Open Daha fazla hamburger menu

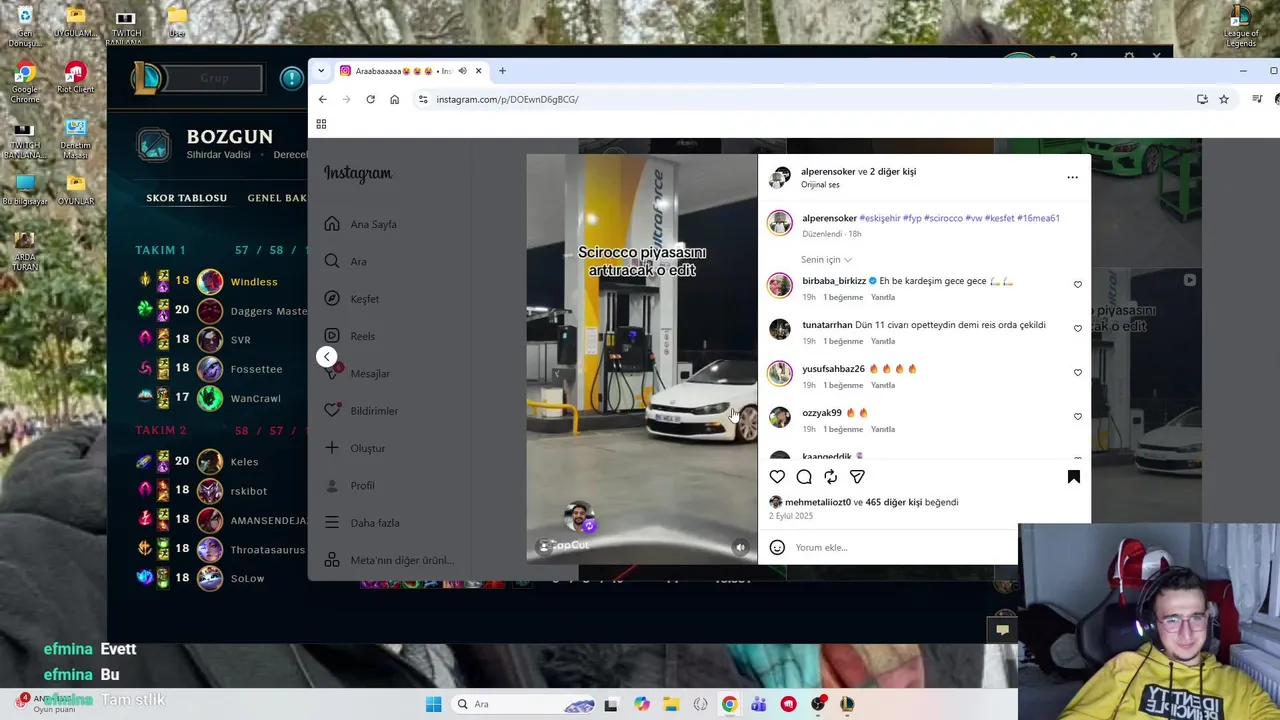tap(332, 523)
